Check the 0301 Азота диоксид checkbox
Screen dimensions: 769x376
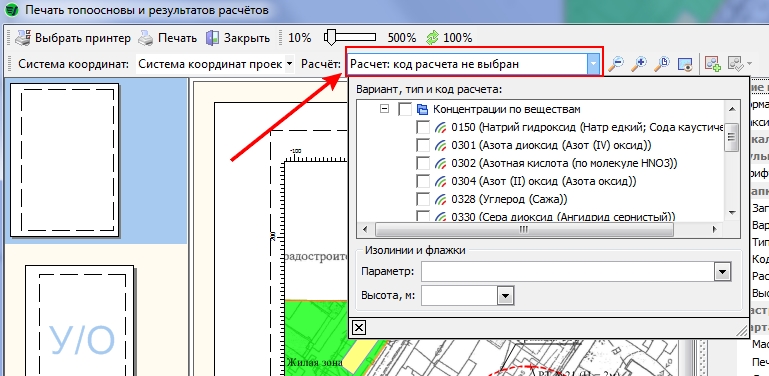click(x=423, y=146)
